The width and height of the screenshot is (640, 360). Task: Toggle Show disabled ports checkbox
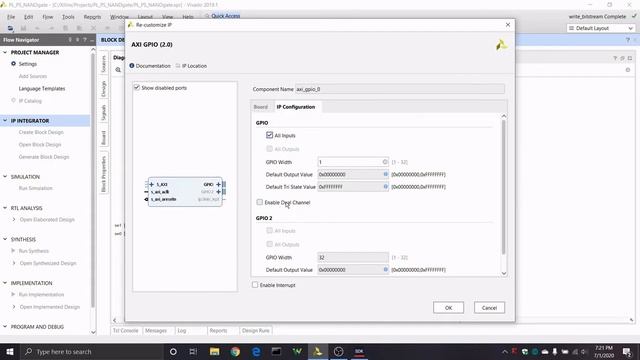click(137, 87)
